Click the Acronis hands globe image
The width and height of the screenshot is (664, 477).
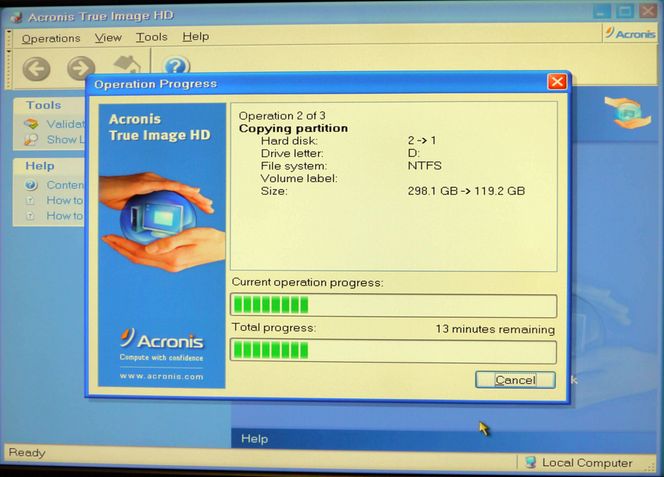point(162,221)
